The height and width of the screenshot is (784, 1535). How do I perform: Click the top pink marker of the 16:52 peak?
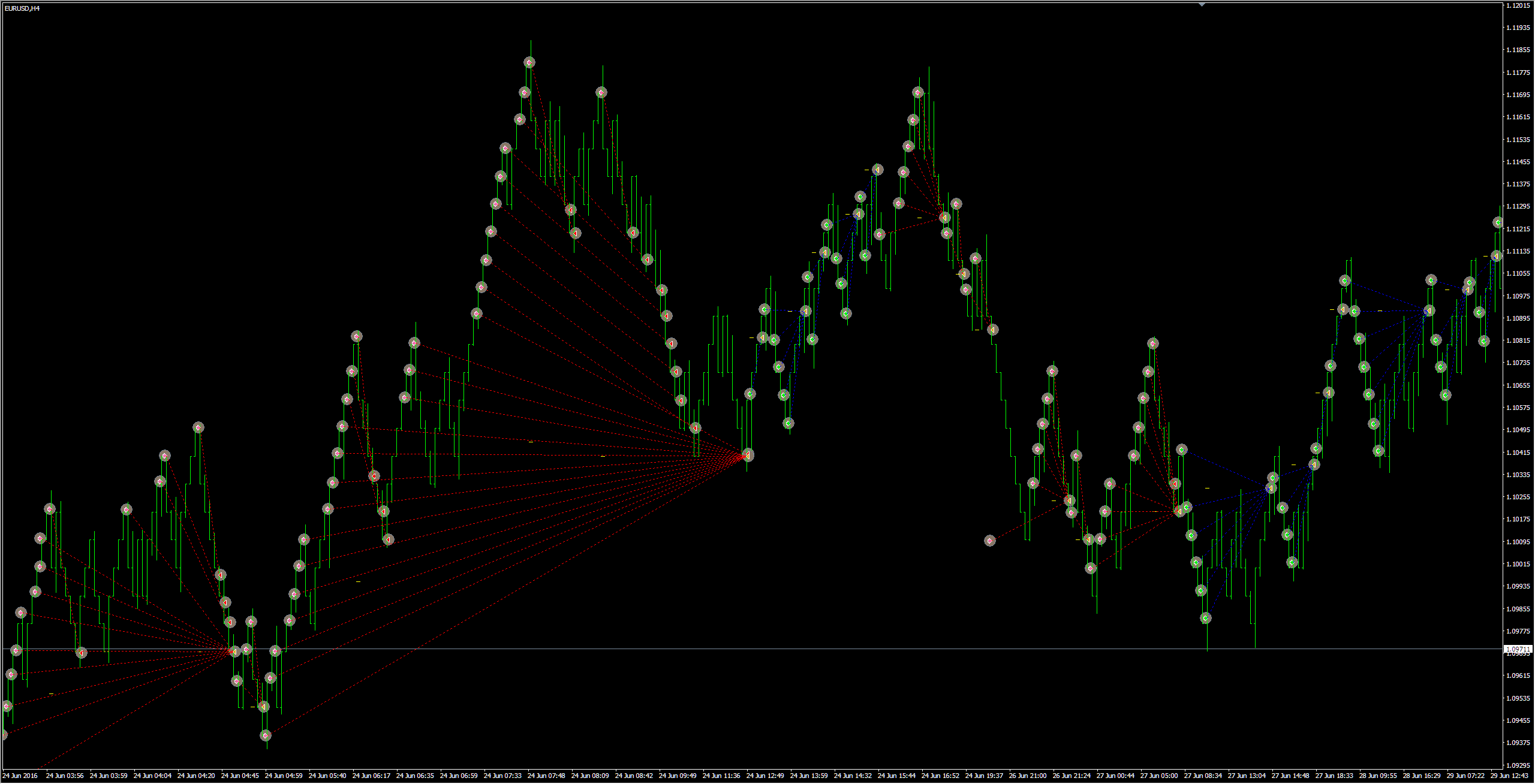pos(918,92)
